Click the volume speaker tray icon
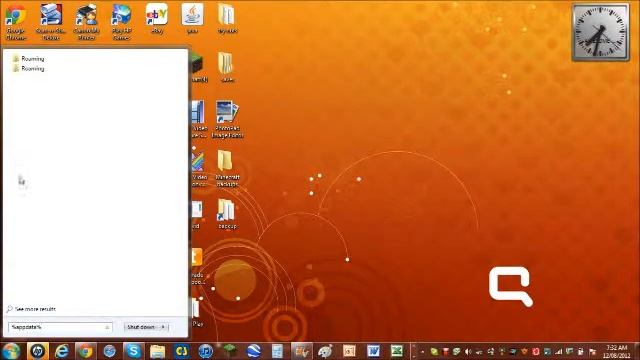The image size is (640, 360). [x=468, y=351]
